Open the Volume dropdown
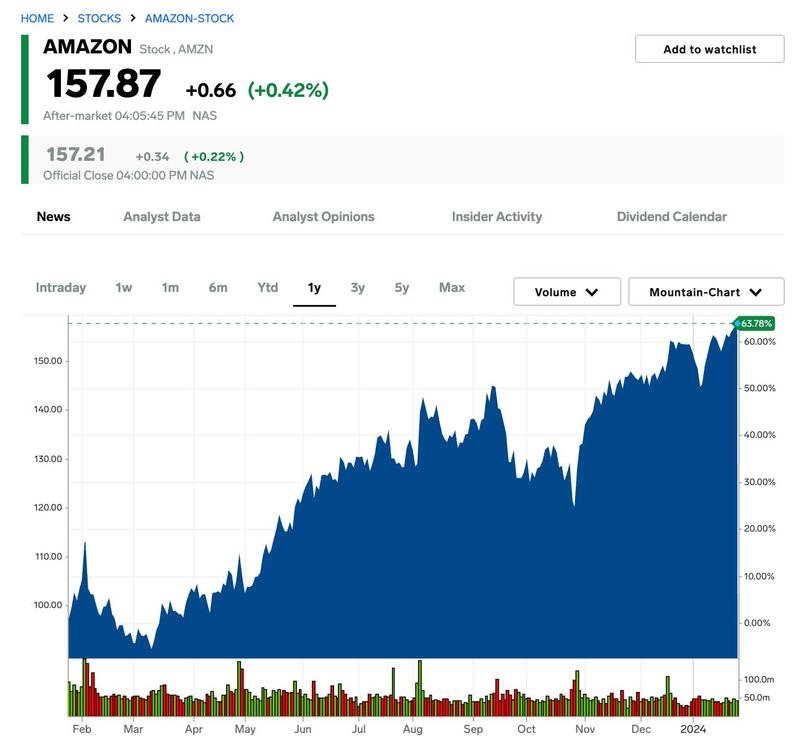The image size is (800, 749). pos(567,292)
